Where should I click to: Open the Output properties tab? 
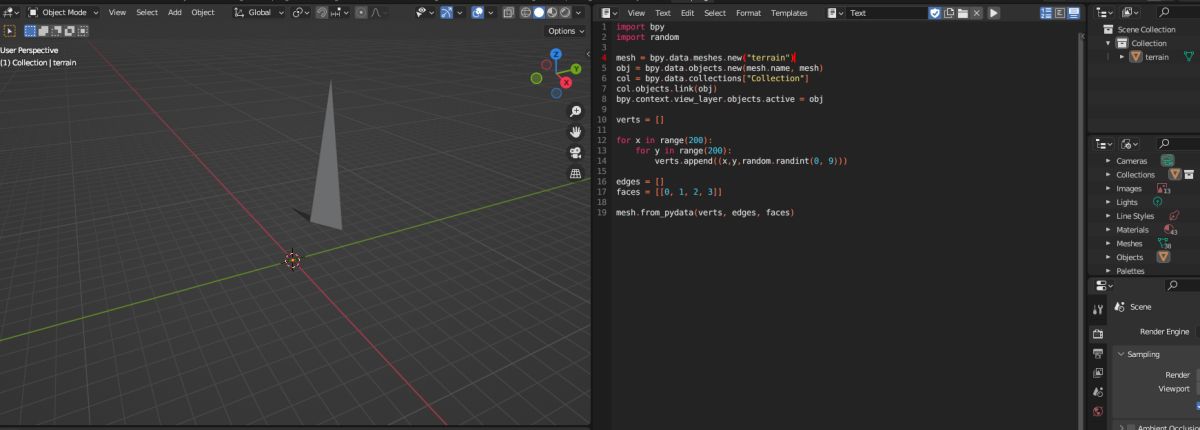(x=1098, y=353)
